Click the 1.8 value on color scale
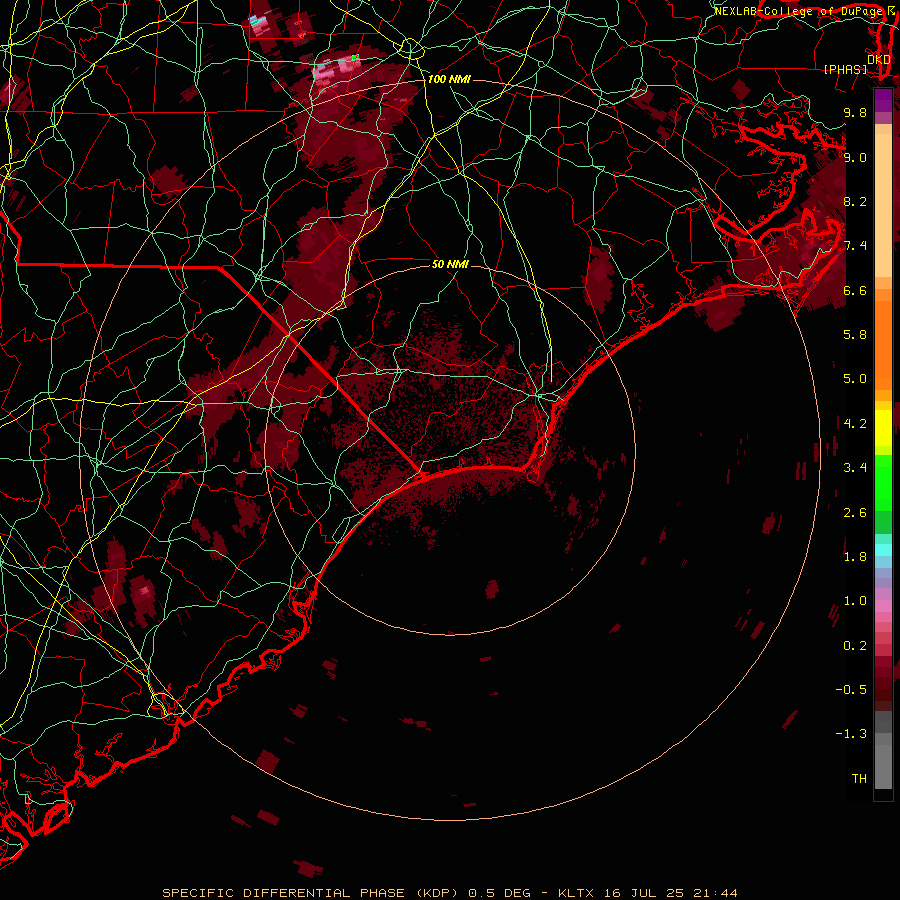This screenshot has height=900, width=900. (x=855, y=557)
